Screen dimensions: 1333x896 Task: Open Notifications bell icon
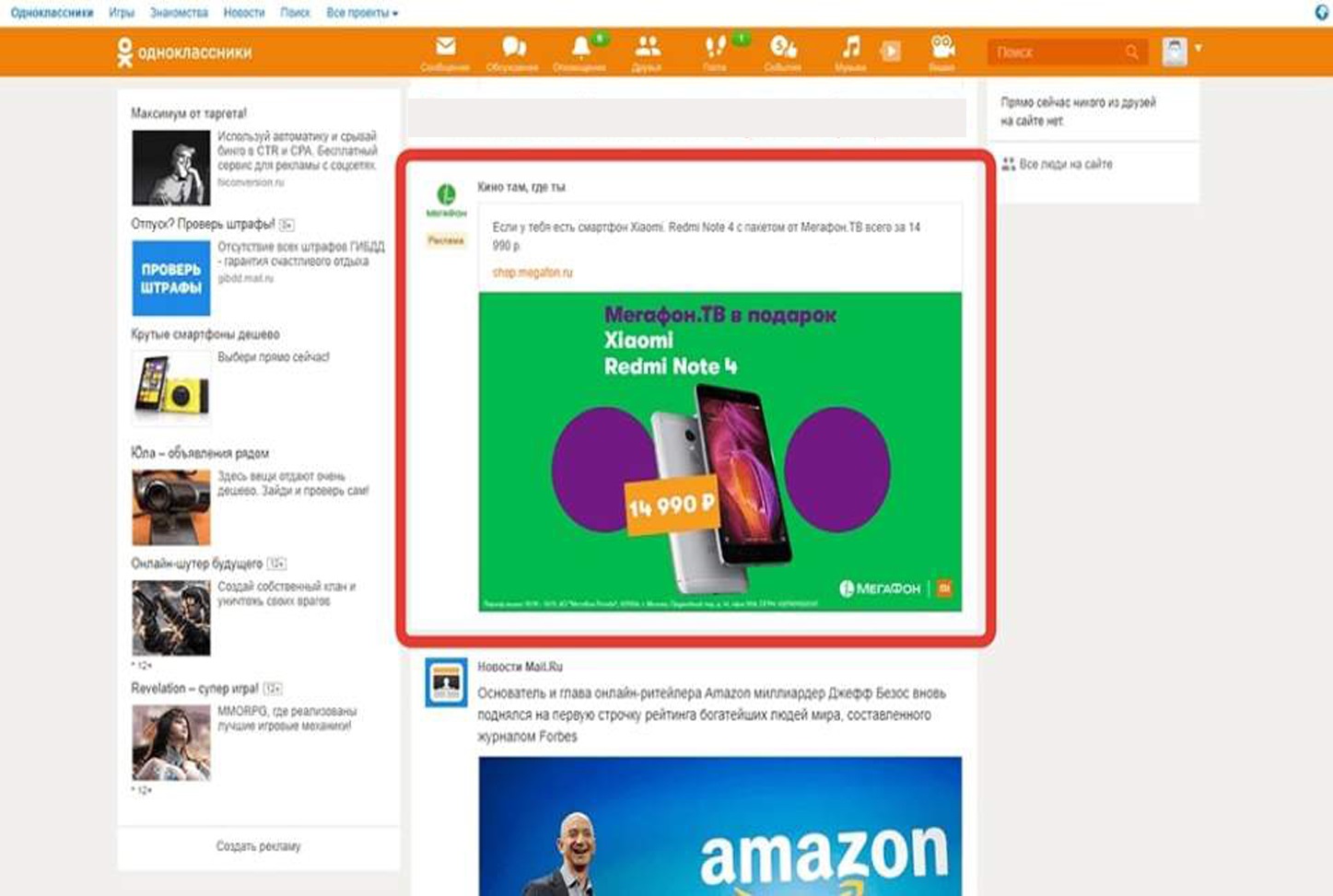pos(579,50)
